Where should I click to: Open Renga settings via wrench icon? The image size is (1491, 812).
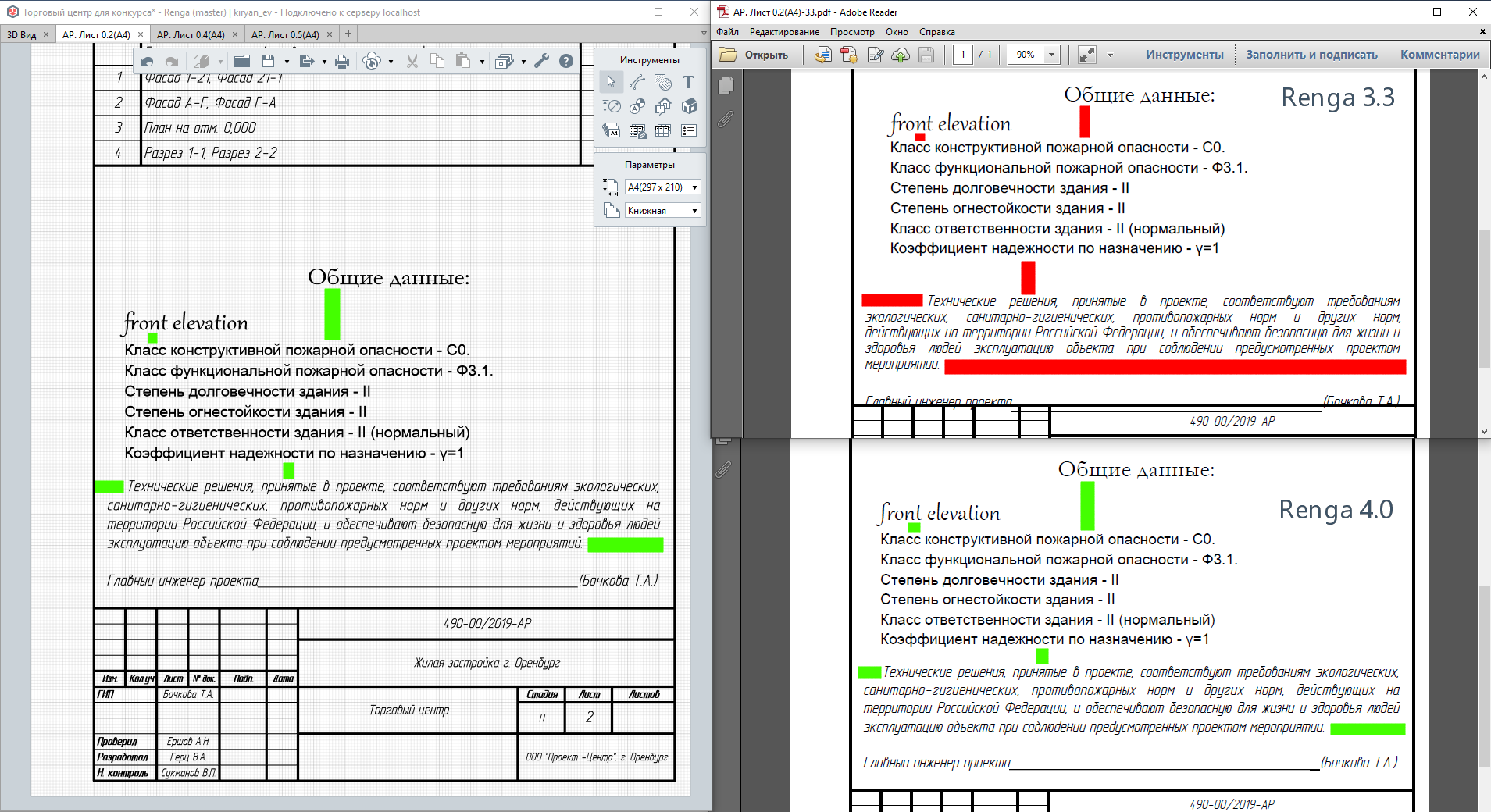pos(542,61)
